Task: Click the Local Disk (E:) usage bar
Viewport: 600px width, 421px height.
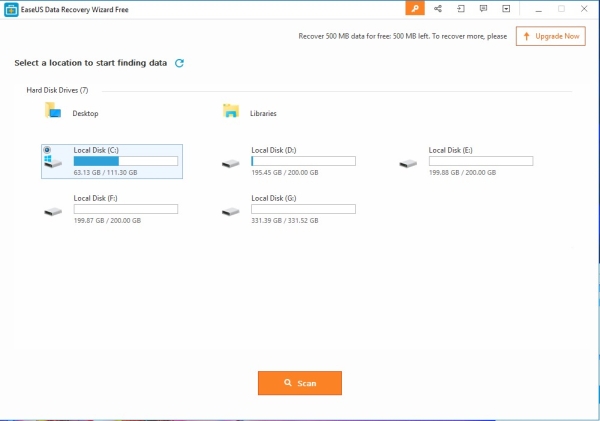Action: tap(481, 161)
